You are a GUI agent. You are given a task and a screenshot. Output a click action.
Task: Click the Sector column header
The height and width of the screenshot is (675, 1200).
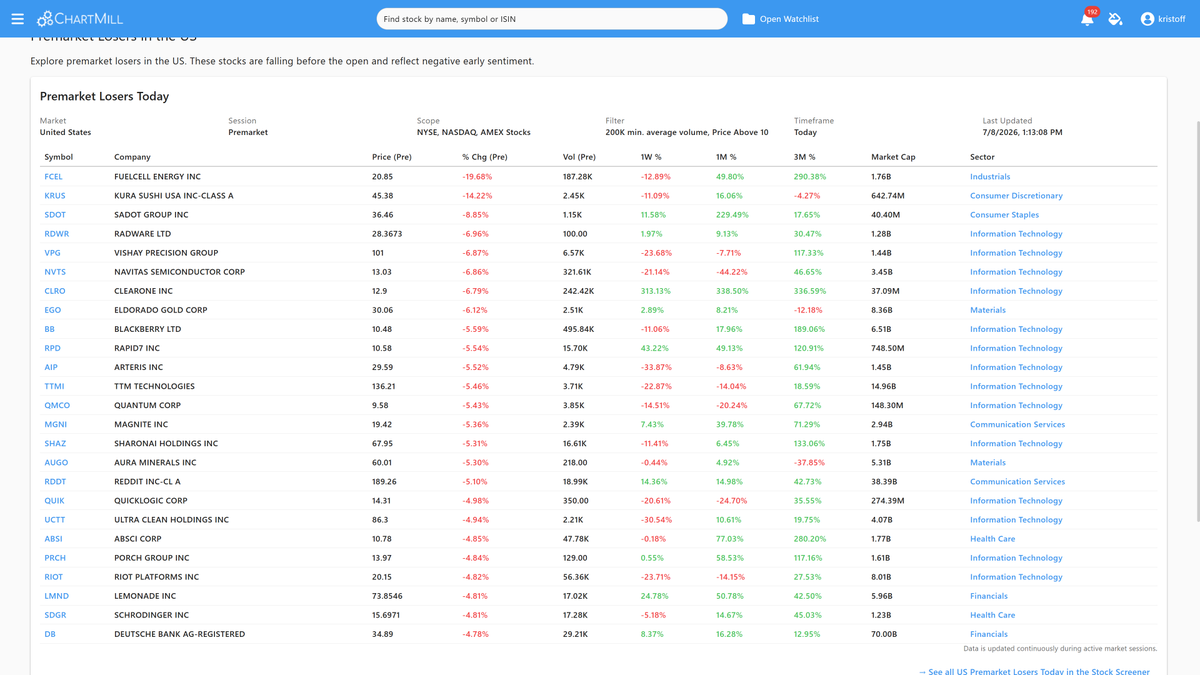(x=982, y=157)
